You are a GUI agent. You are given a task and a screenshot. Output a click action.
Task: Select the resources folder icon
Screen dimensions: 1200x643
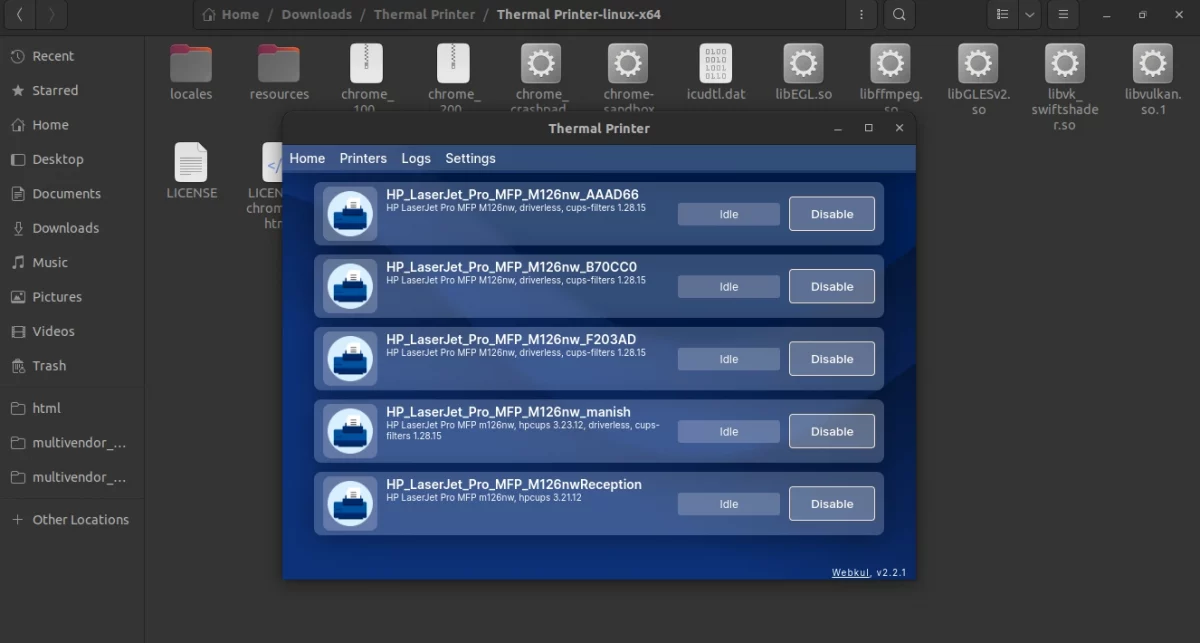click(x=279, y=63)
